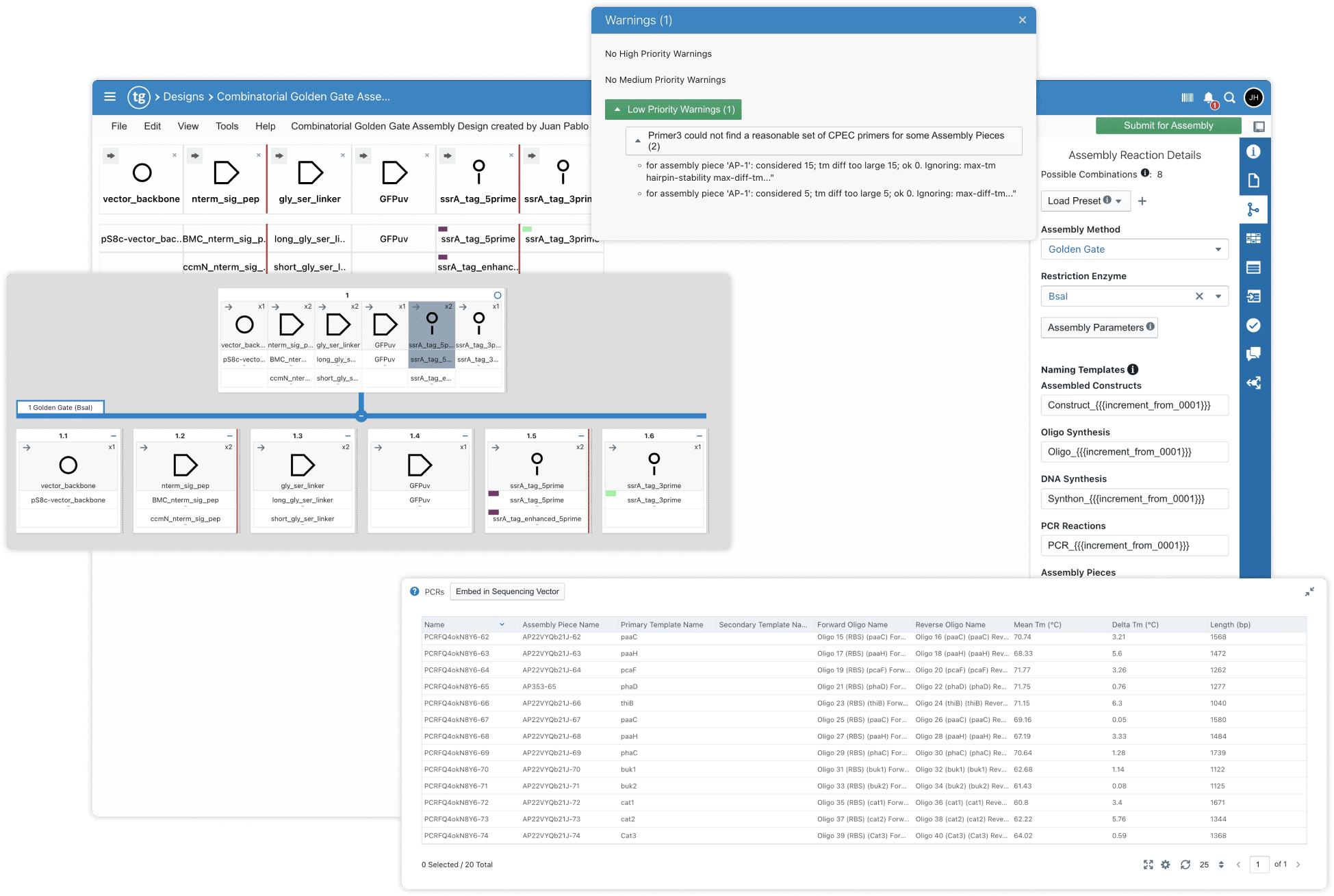Viewport: 1334px width, 896px height.
Task: Refresh the PCRs table with the refresh icon
Action: pos(1185,864)
